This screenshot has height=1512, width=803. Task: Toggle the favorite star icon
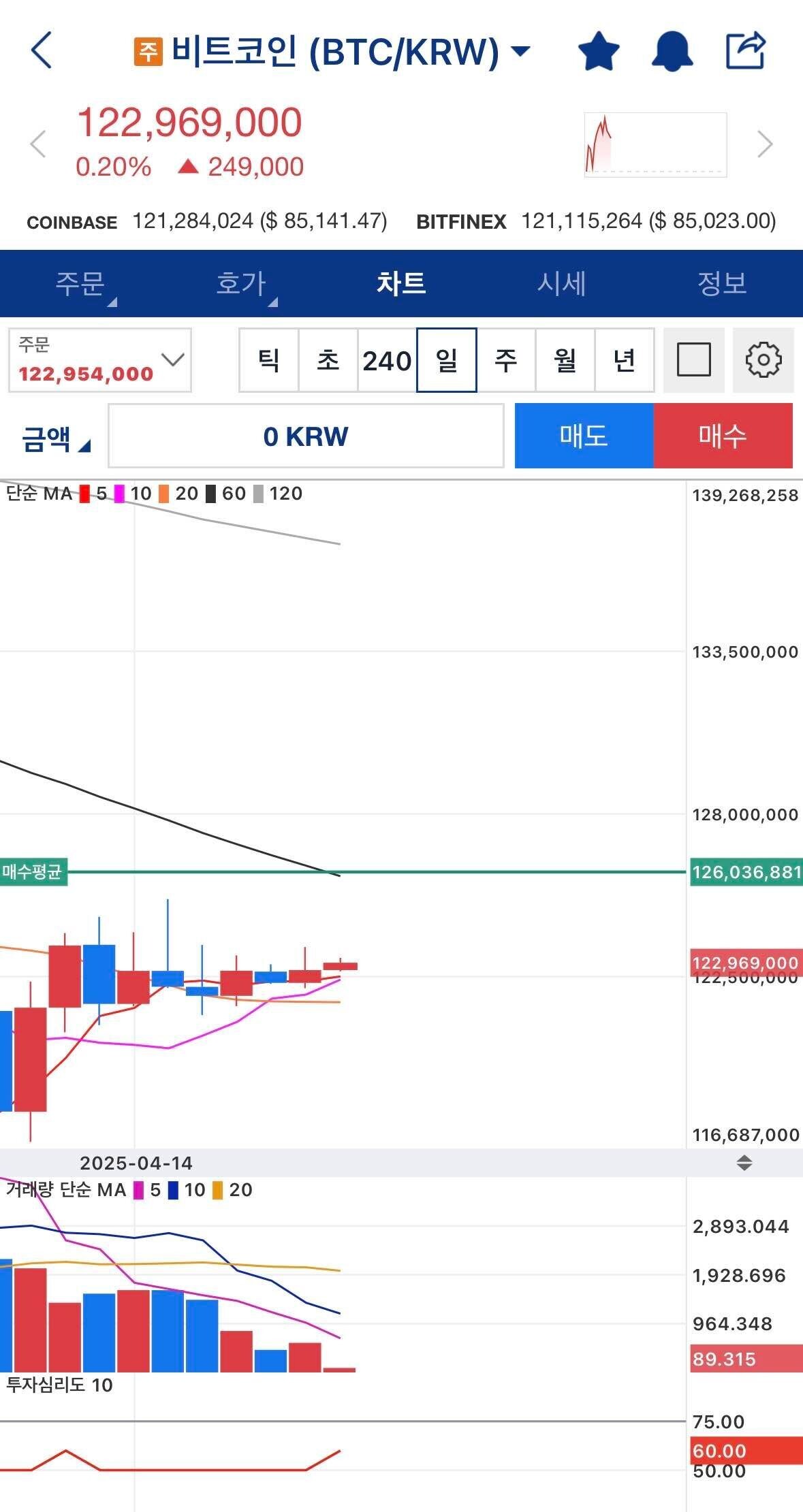(x=598, y=51)
